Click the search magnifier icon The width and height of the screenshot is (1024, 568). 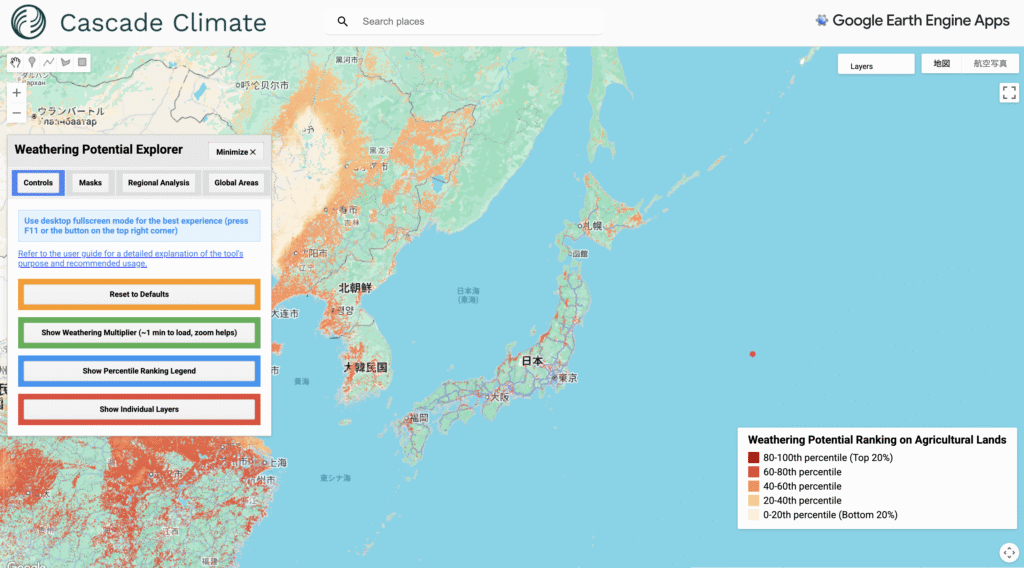point(342,22)
